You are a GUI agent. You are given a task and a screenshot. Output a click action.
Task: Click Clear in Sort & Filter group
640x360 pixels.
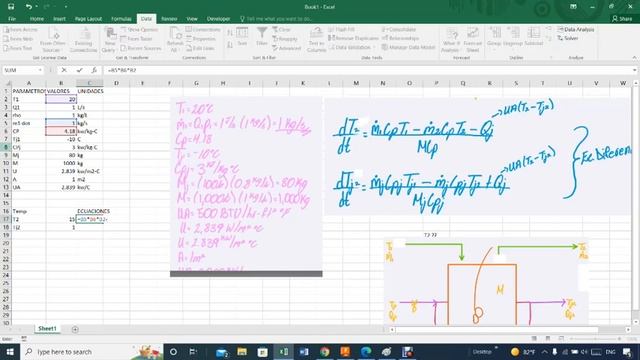pyautogui.click(x=282, y=30)
